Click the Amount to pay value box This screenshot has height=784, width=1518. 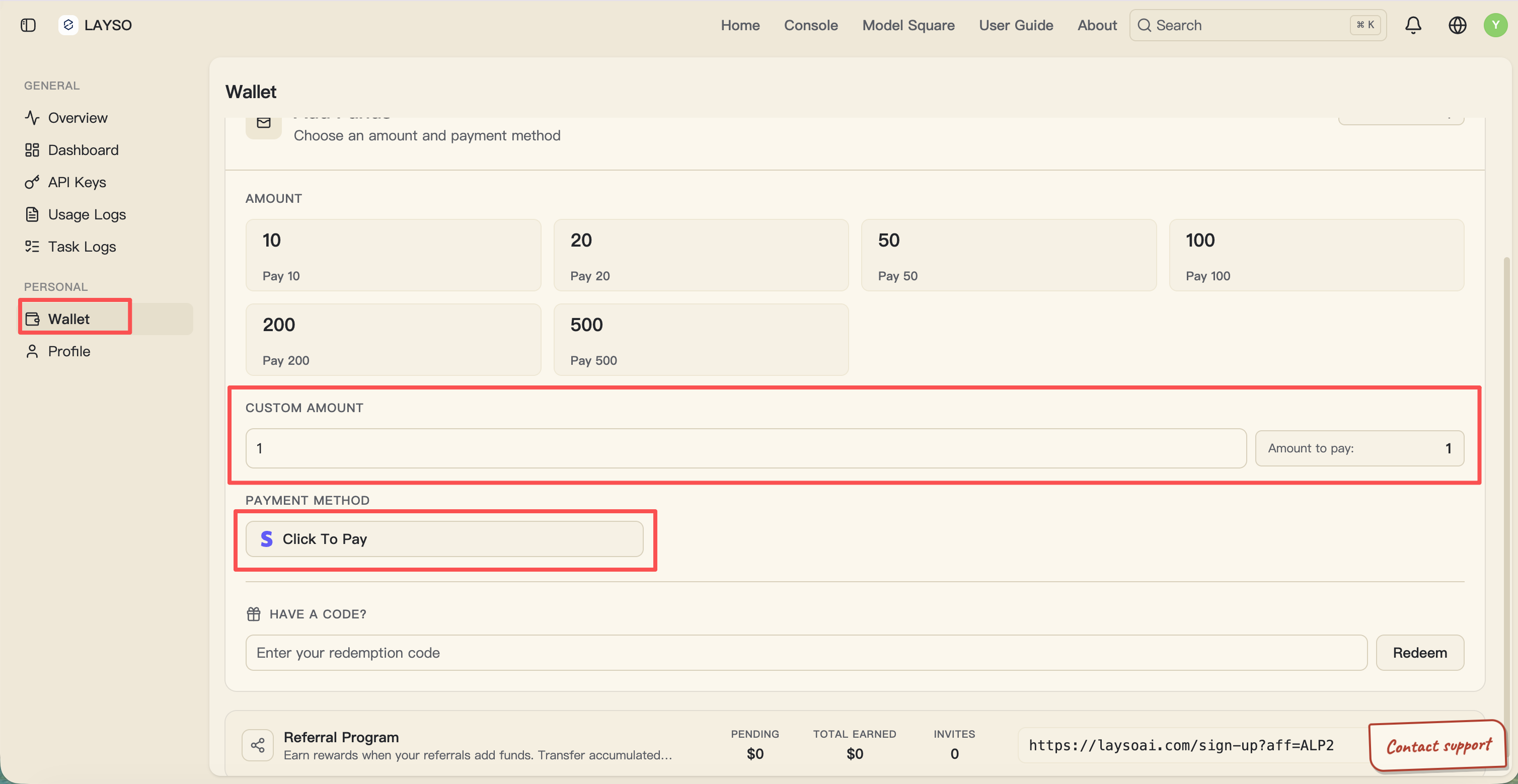1359,448
